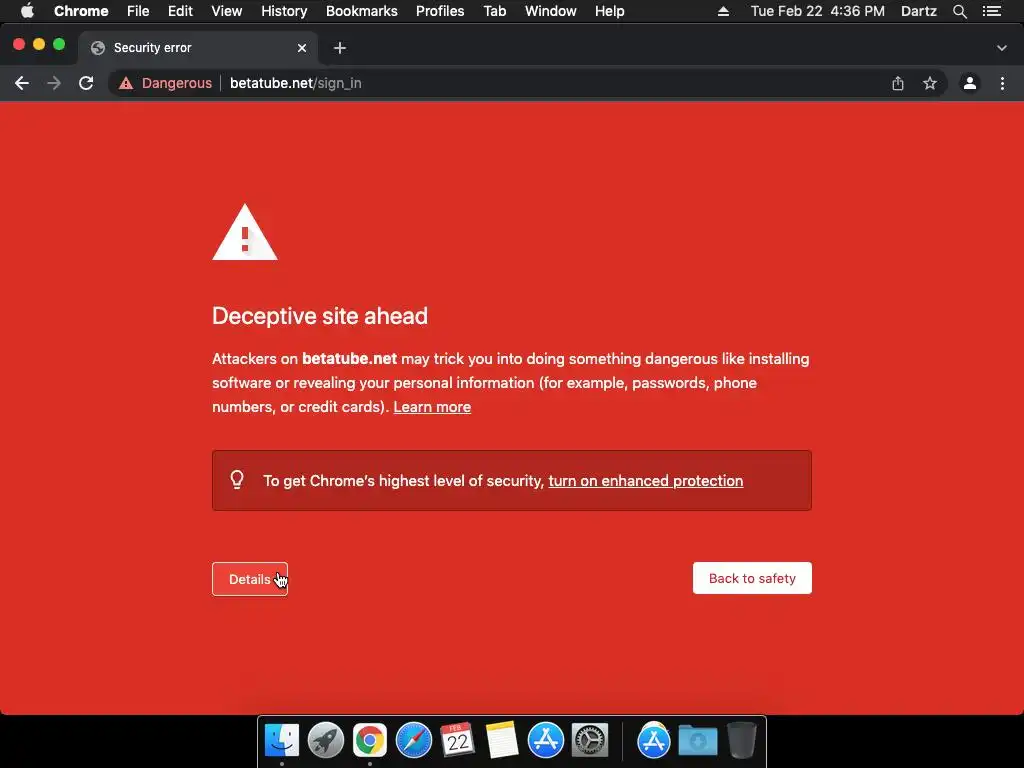Screen dimensions: 1024x768
Task: Close the Security error tab
Action: pos(302,48)
